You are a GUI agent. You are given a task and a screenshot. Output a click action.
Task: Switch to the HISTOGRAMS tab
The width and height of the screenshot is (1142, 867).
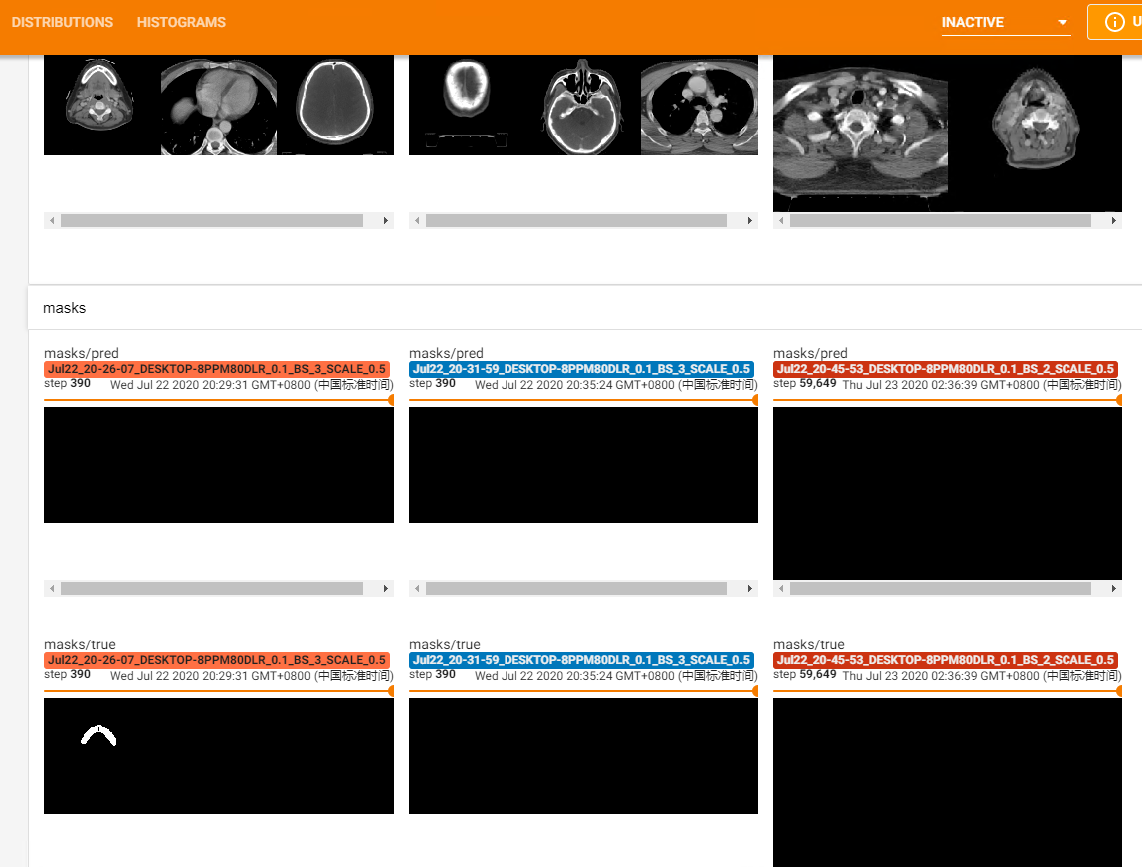tap(180, 22)
